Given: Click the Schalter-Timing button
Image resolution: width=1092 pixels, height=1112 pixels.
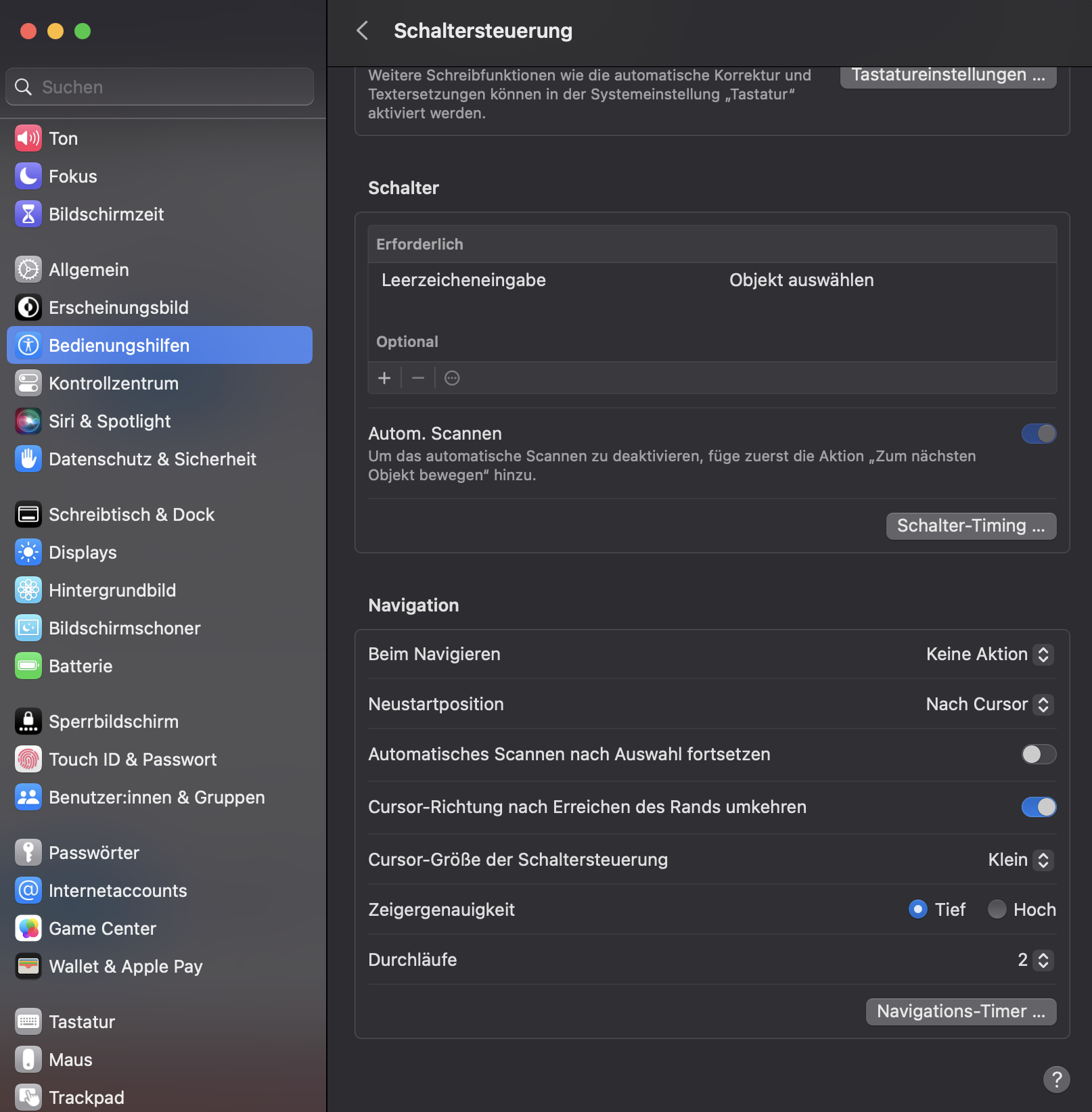Looking at the screenshot, I should 971,526.
